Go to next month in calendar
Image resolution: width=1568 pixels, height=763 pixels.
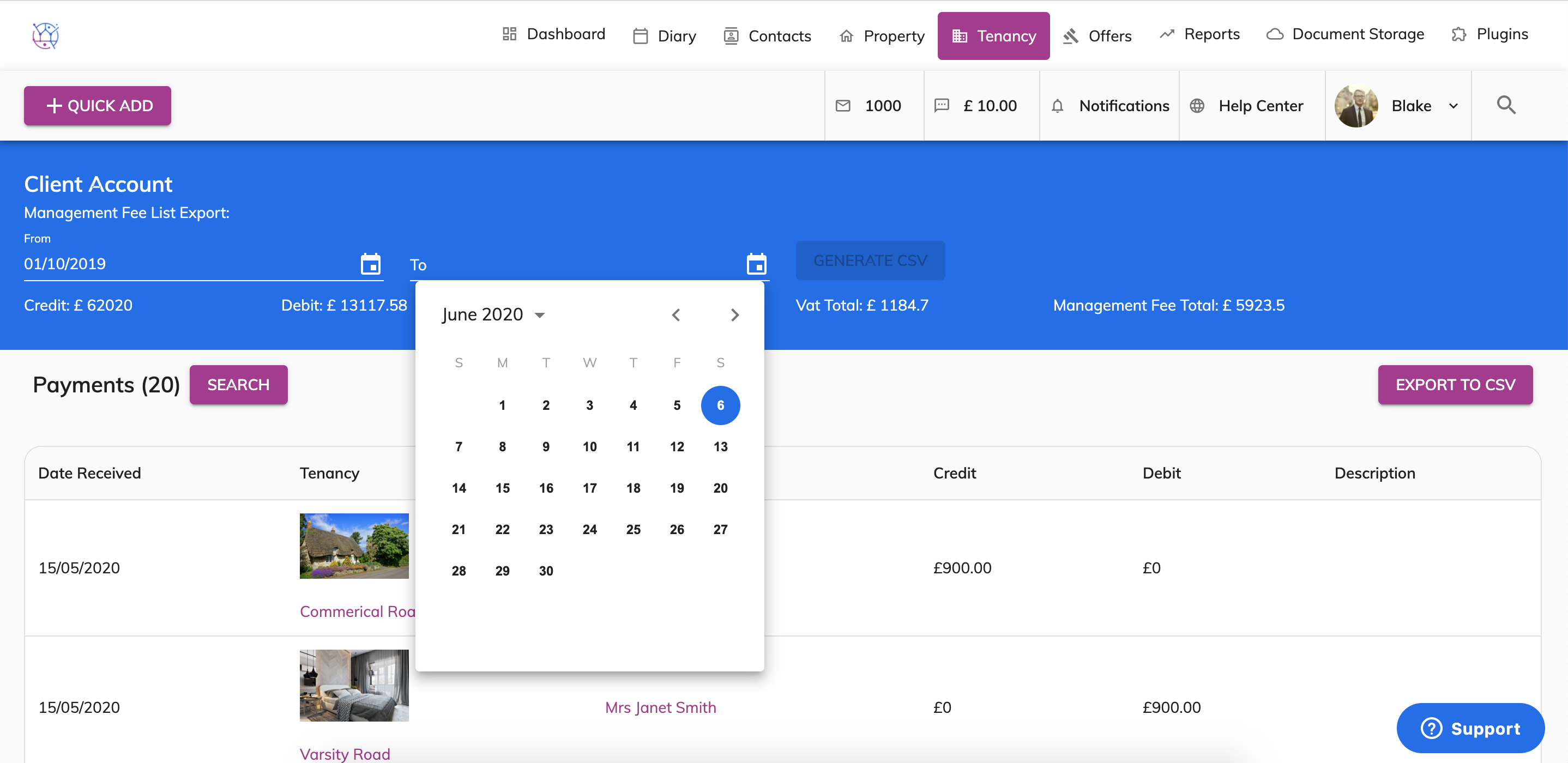point(735,314)
